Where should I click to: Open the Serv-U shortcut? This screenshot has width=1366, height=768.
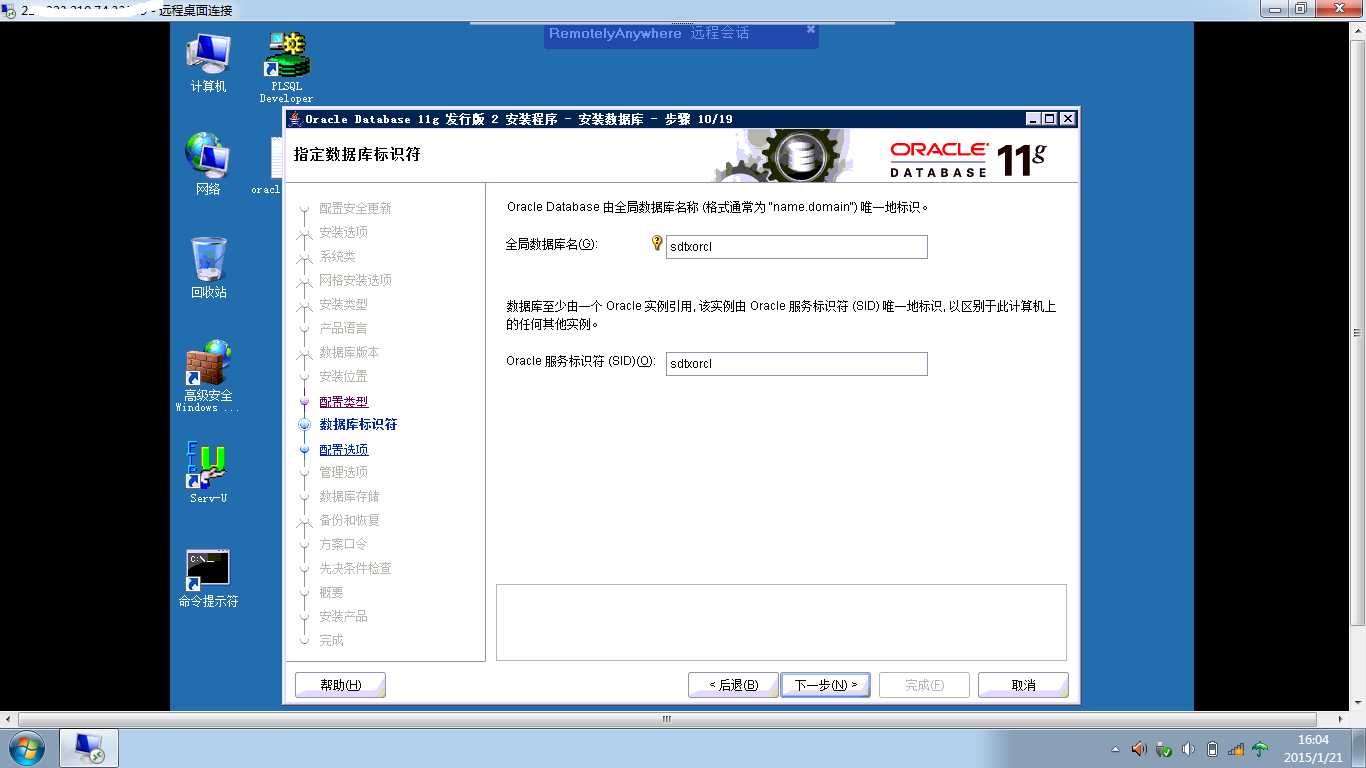(x=208, y=472)
